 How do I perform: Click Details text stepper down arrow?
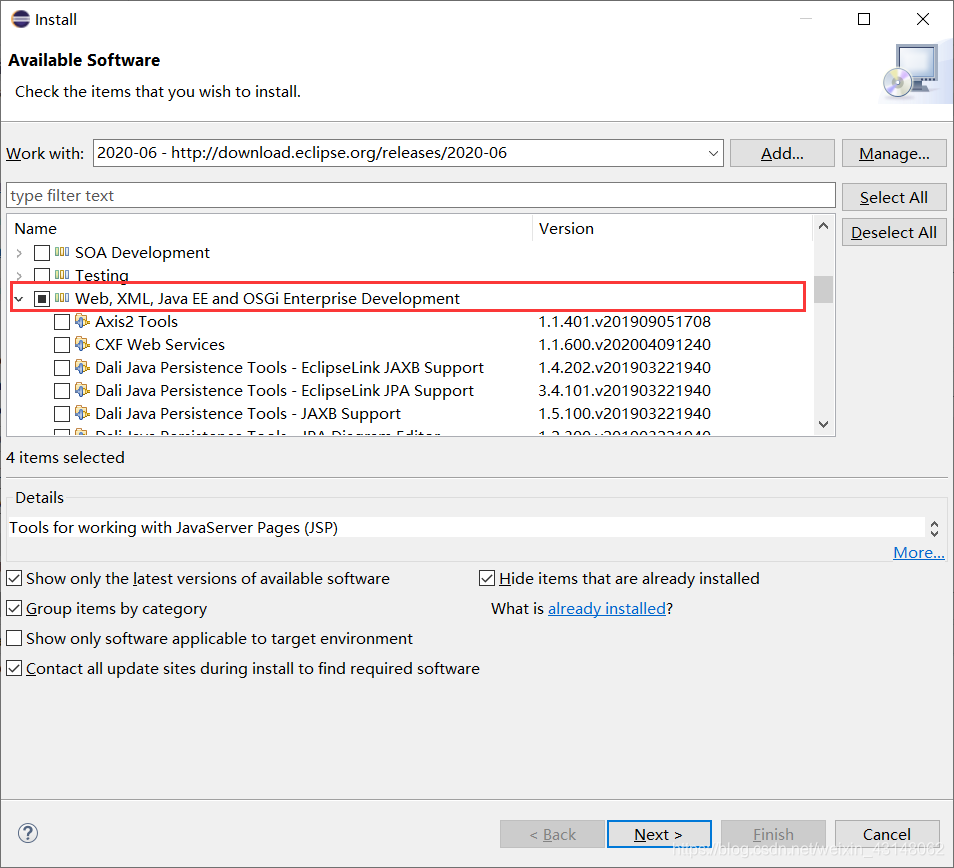935,533
